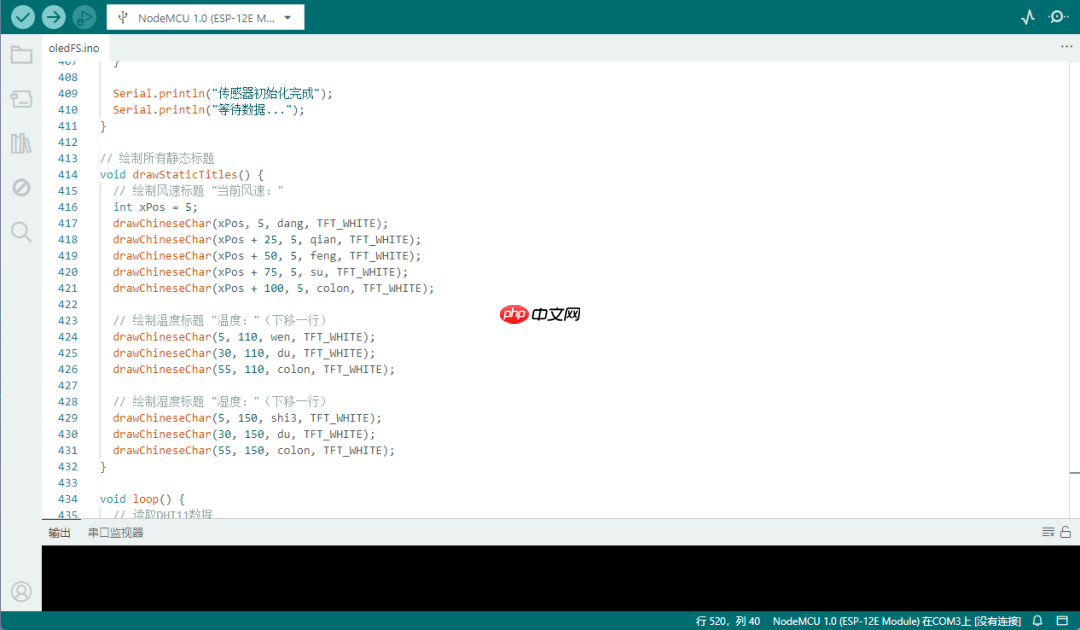Image resolution: width=1080 pixels, height=630 pixels.
Task: Open the Sketchbook folder panel
Action: tap(21, 55)
